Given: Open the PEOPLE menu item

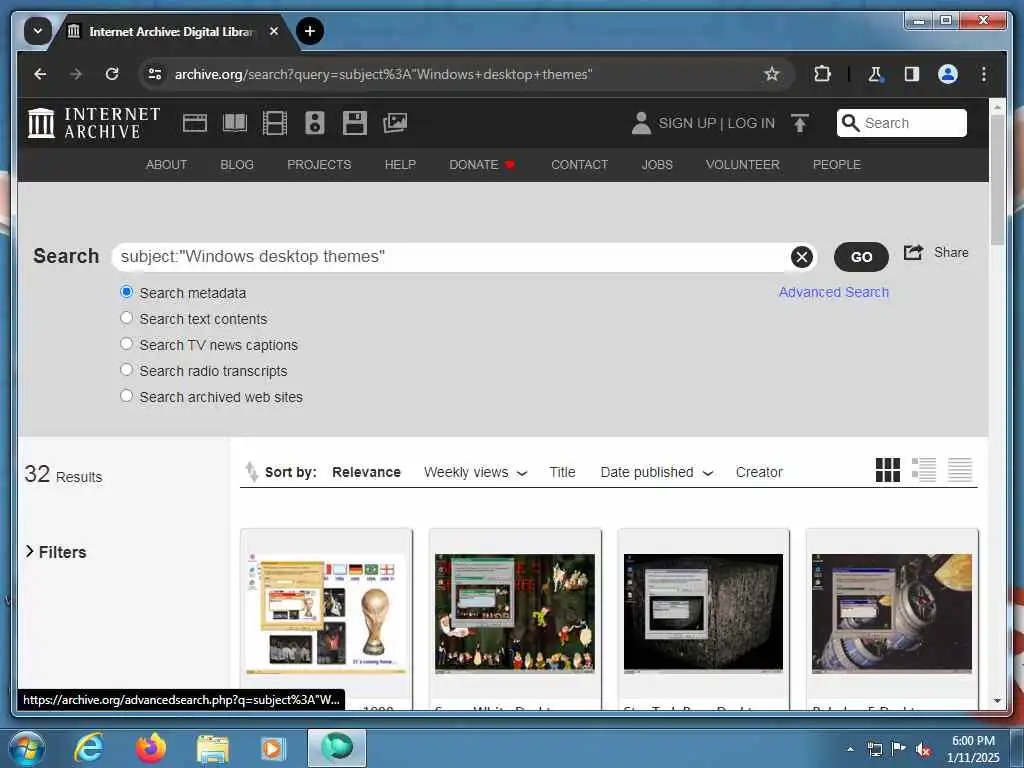Looking at the screenshot, I should pyautogui.click(x=837, y=165).
